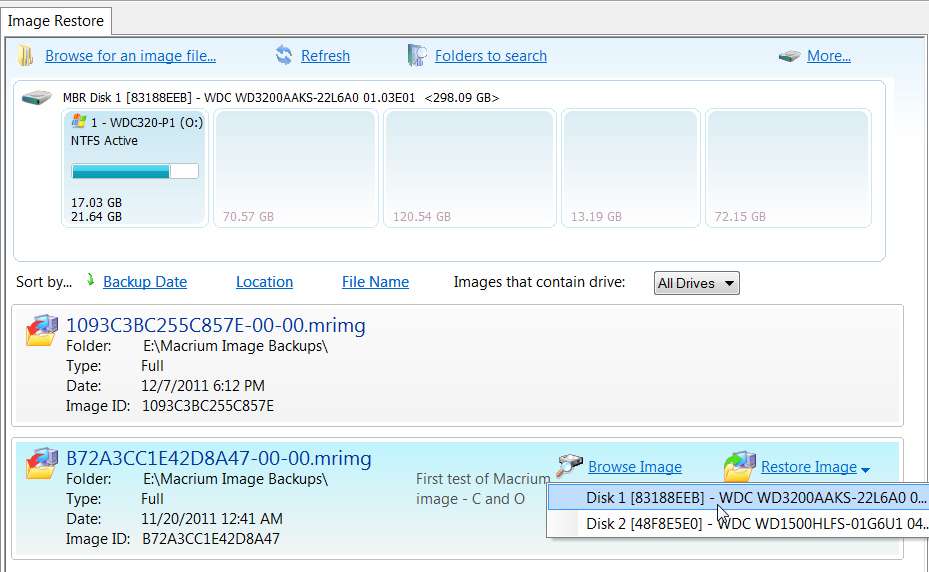Click image icon for B72A3CC1E42D8A47 backup
Image resolution: width=929 pixels, height=572 pixels.
[x=41, y=464]
